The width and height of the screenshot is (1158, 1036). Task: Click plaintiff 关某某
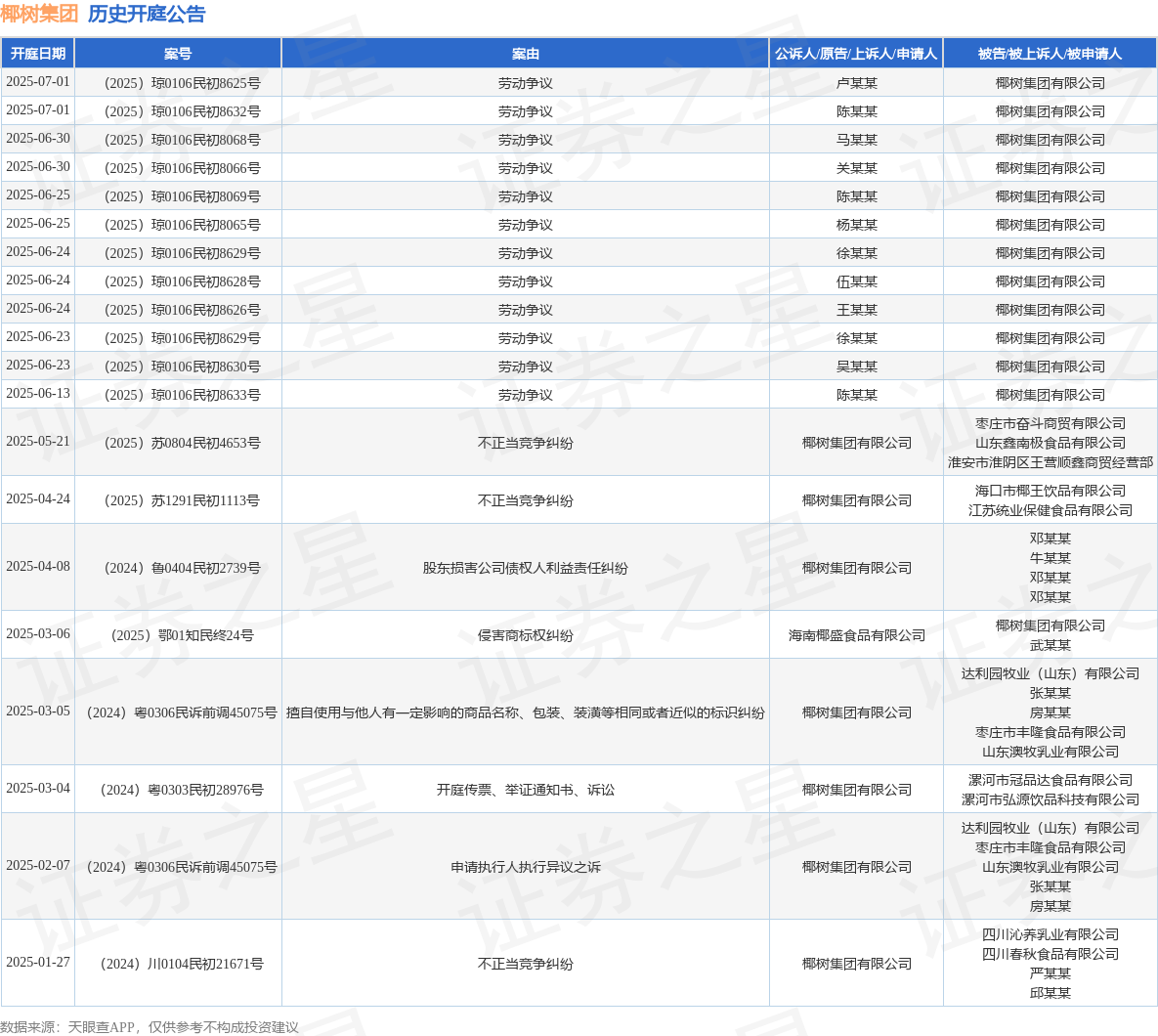pyautogui.click(x=856, y=168)
